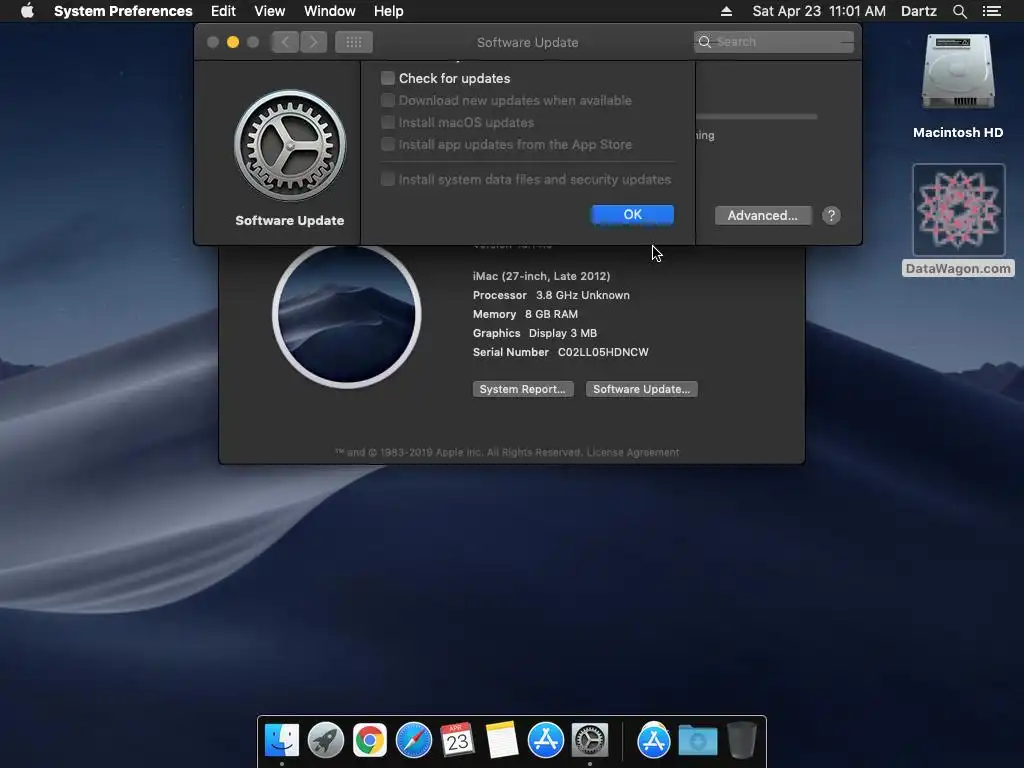The height and width of the screenshot is (768, 1024).
Task: Open Notification Center list icon
Action: pos(991,11)
